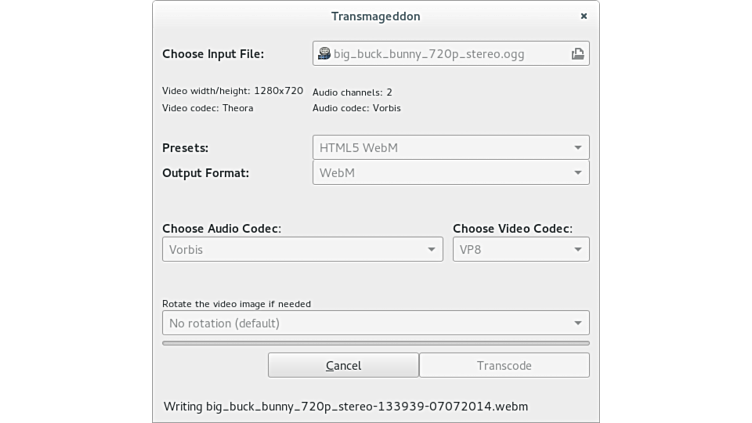Click the Output Format dropdown arrow
This screenshot has height=423, width=752.
pos(577,173)
